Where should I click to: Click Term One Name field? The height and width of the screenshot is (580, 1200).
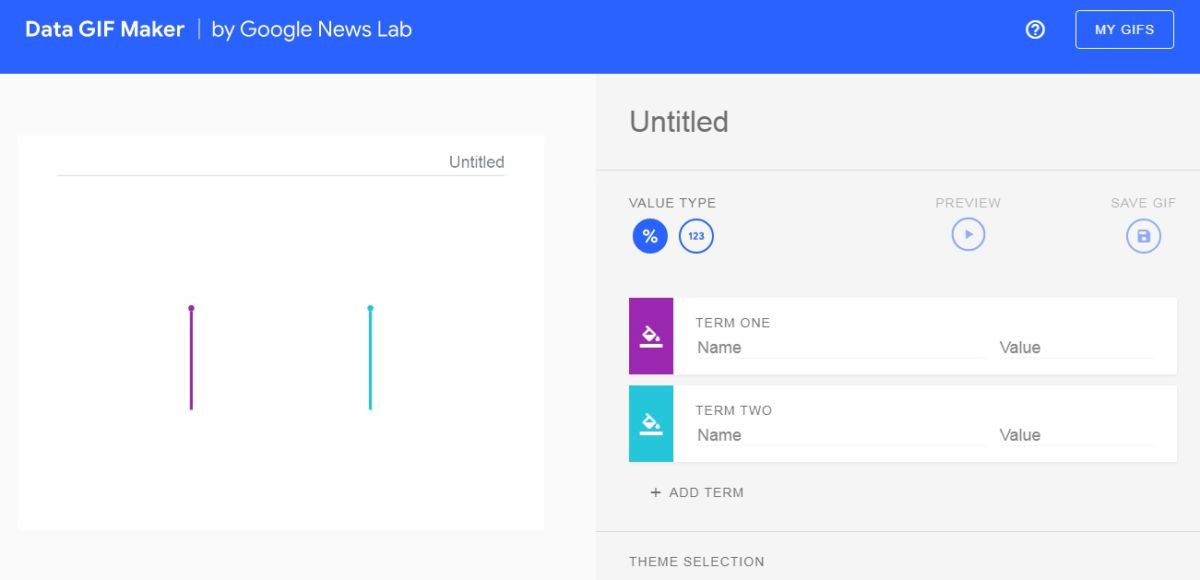pos(841,347)
